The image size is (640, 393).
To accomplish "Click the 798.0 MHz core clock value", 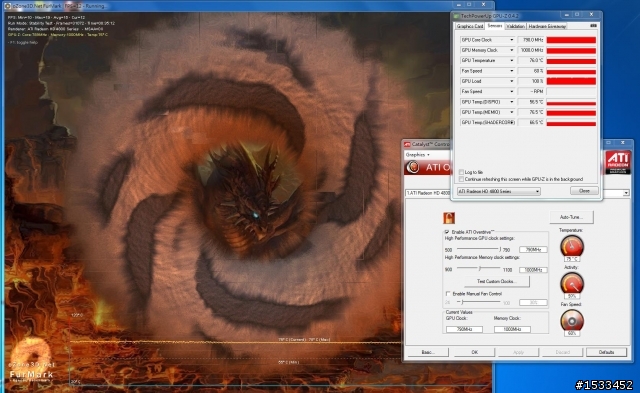I will click(531, 40).
